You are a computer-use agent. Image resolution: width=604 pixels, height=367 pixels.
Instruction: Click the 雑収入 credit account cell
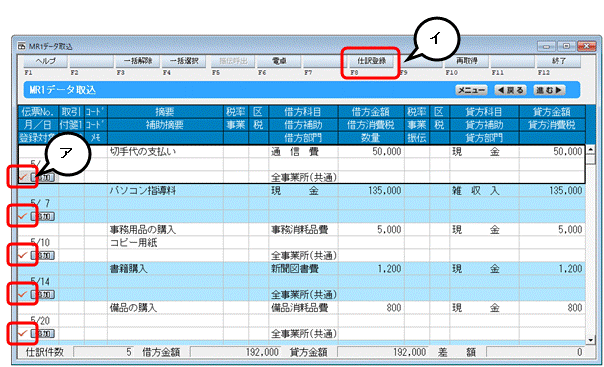[484, 190]
